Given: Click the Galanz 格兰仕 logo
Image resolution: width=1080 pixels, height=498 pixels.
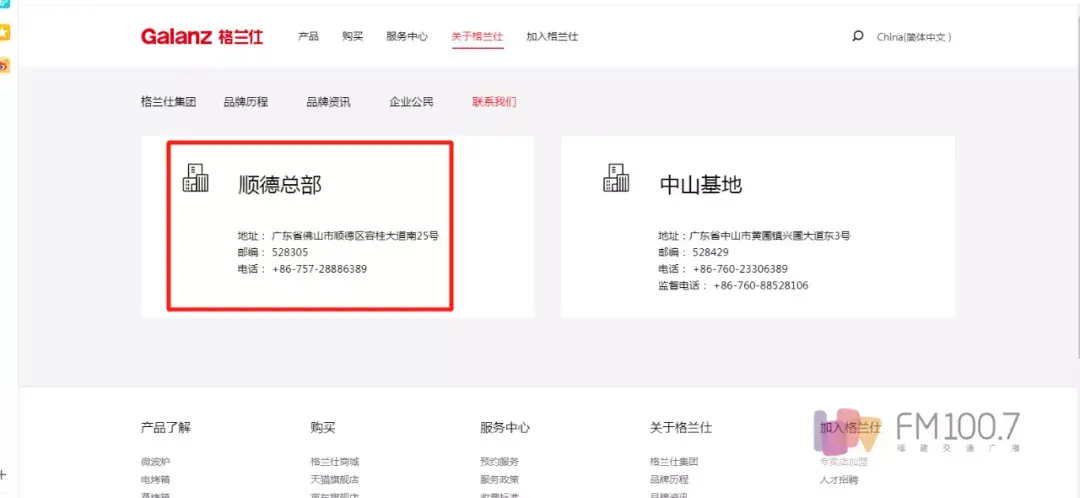Looking at the screenshot, I should (202, 37).
